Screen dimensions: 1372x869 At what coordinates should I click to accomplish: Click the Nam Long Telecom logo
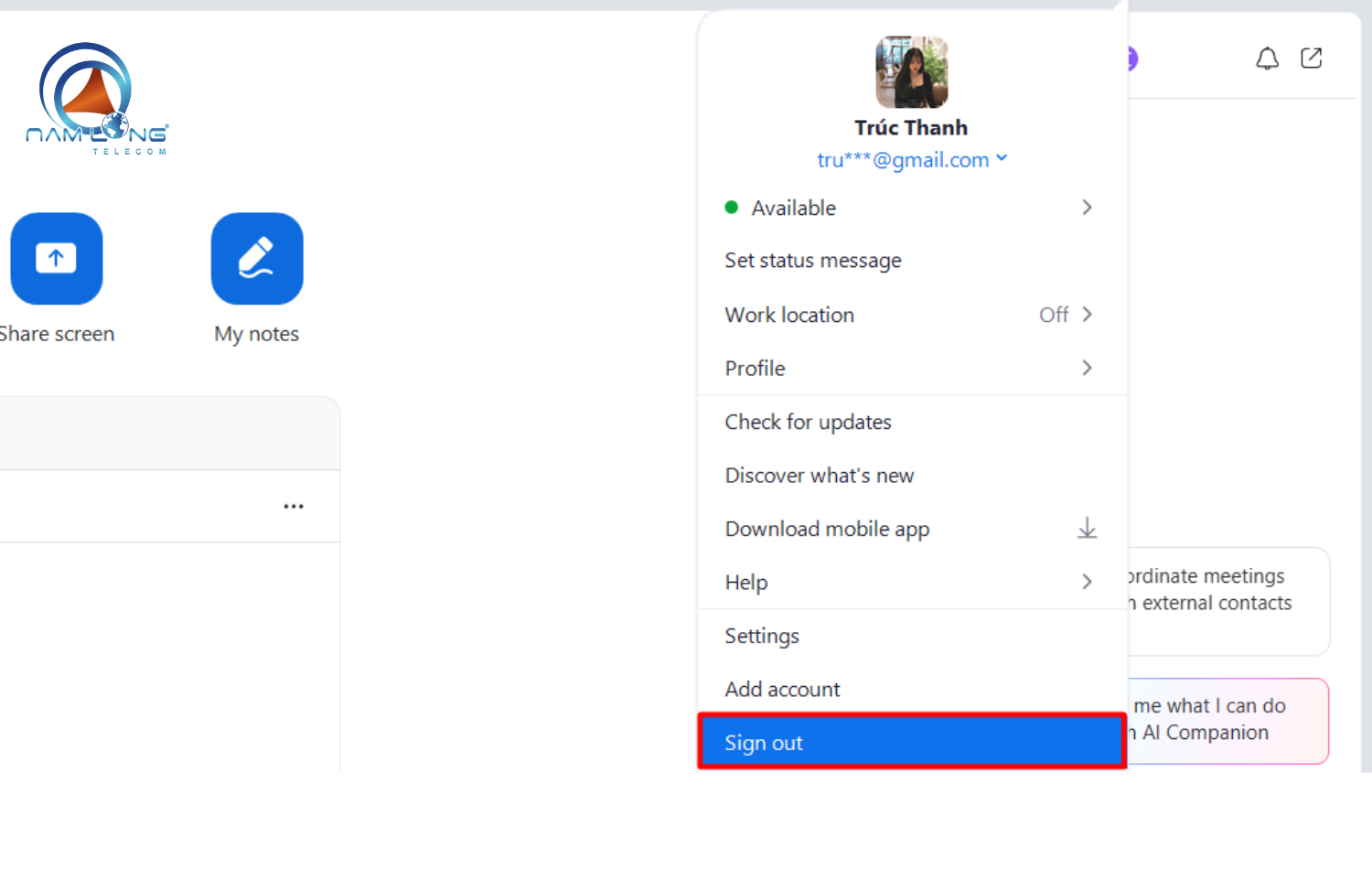click(x=97, y=99)
